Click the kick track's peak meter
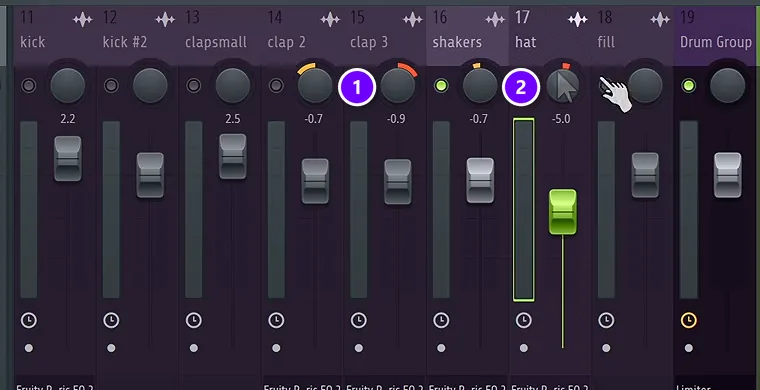Image resolution: width=760 pixels, height=390 pixels. click(29, 209)
